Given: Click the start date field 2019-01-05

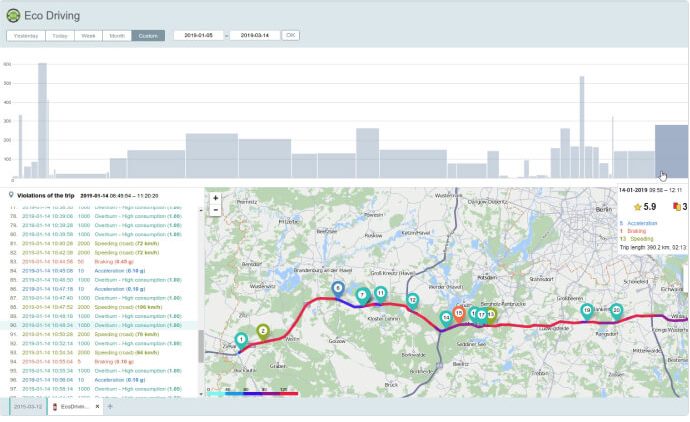Looking at the screenshot, I should (198, 35).
